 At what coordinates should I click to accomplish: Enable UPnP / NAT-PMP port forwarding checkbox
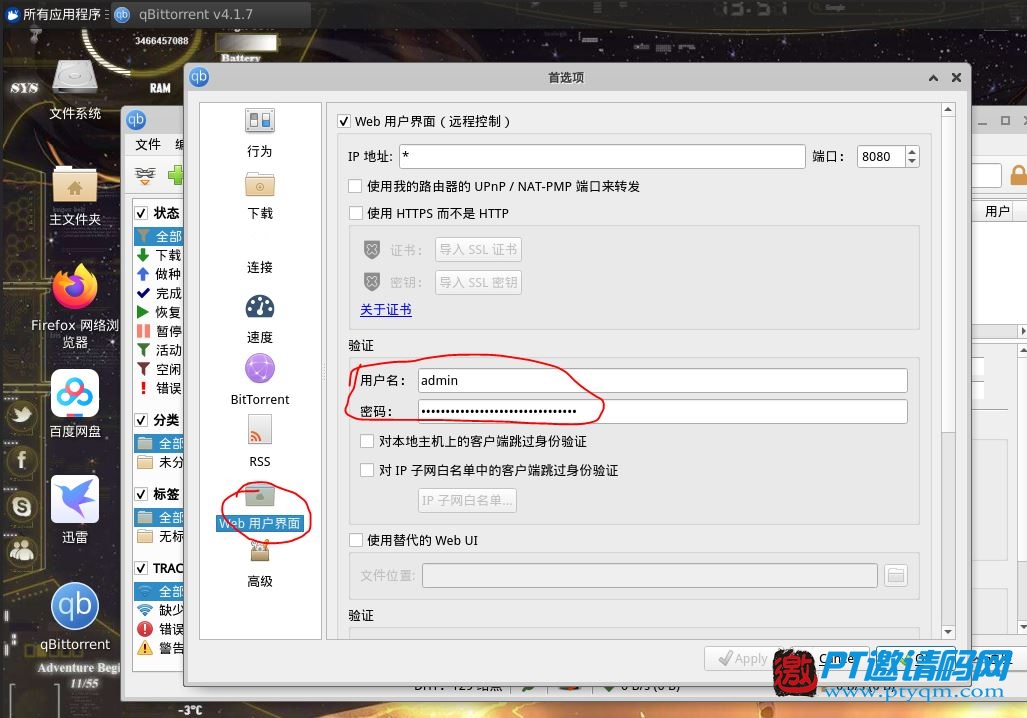tap(355, 186)
